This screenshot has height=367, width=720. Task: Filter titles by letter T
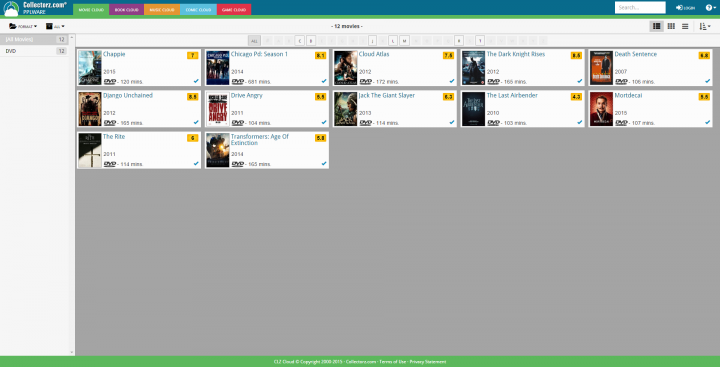coord(480,41)
